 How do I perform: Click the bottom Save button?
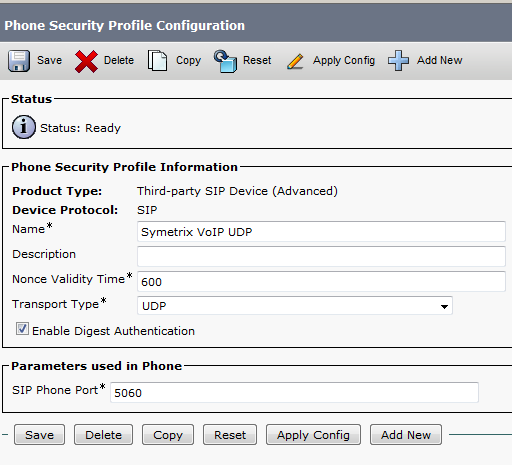click(39, 435)
